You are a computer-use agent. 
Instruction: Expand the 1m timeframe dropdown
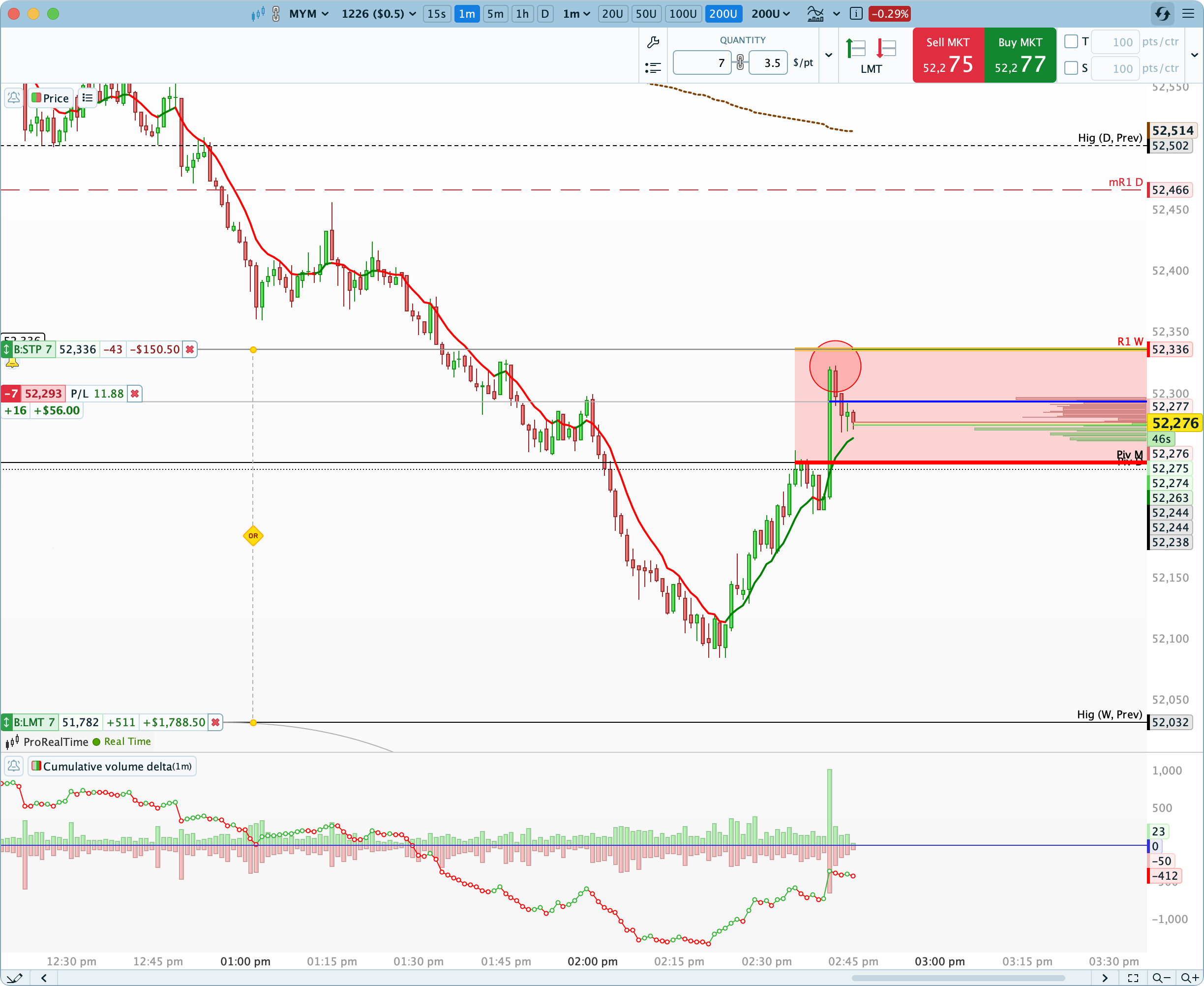click(x=577, y=14)
